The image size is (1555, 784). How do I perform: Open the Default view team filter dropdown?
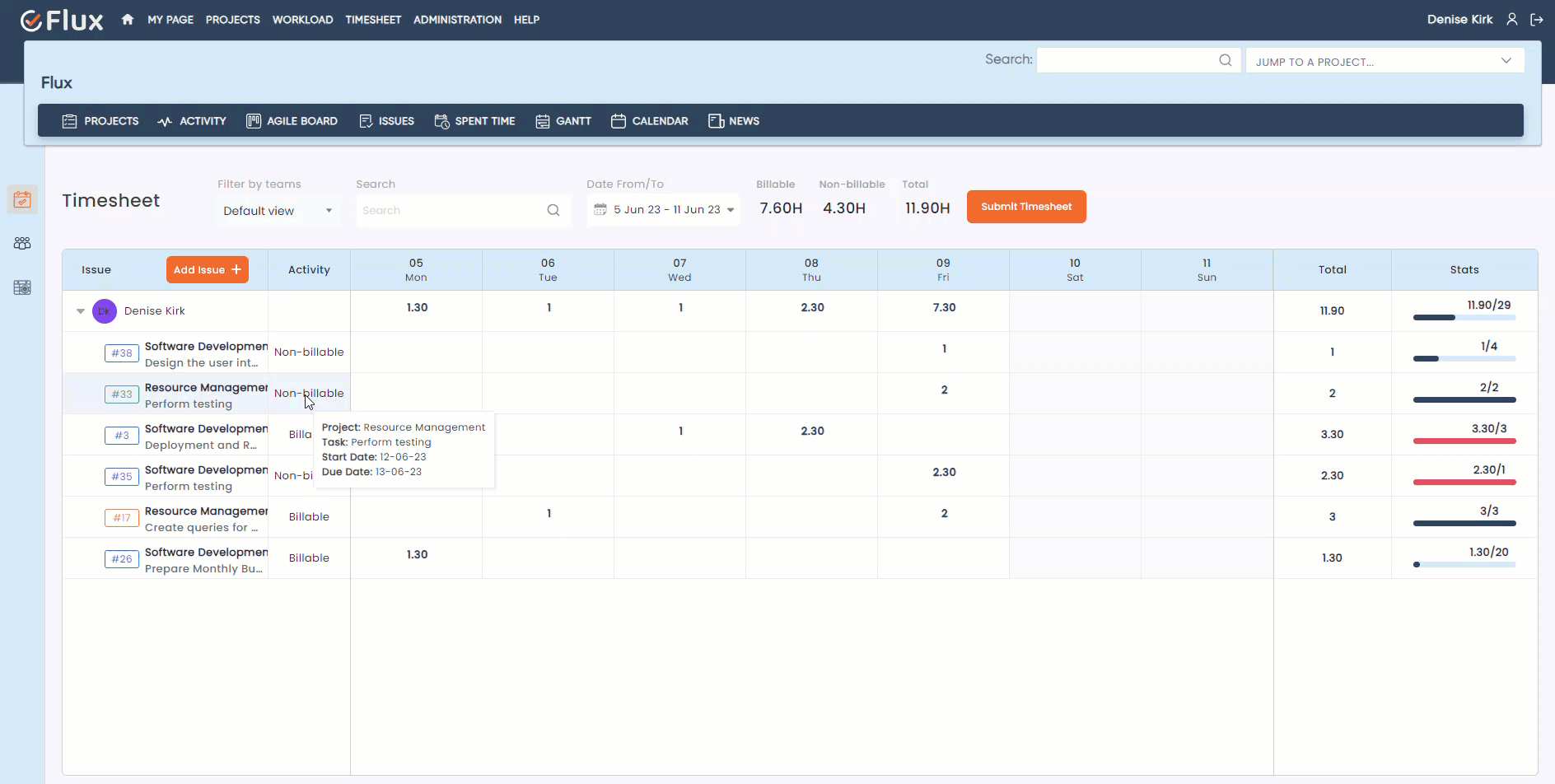(278, 211)
